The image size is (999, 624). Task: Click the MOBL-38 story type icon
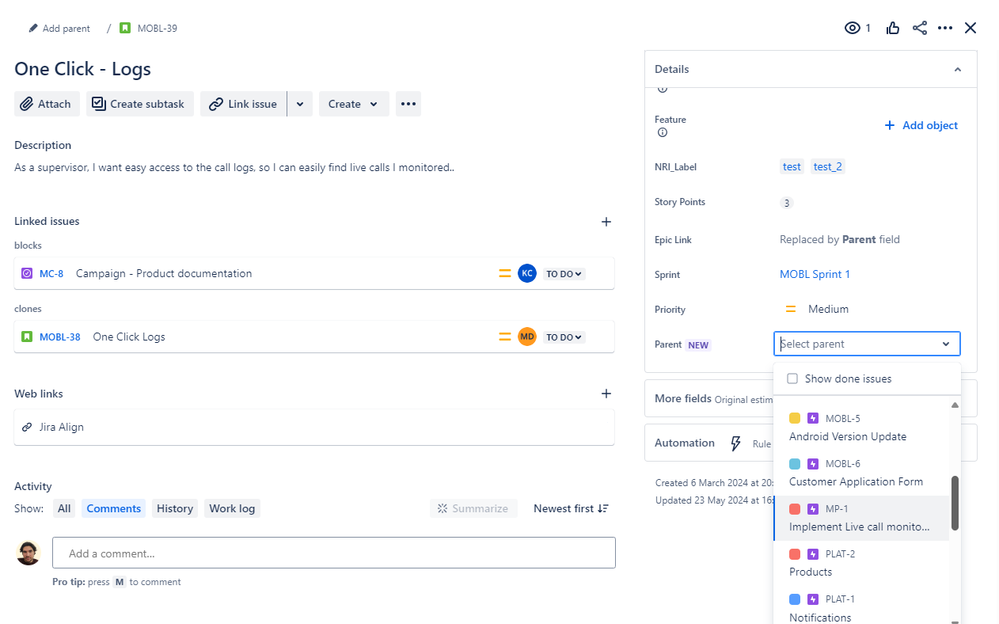(27, 337)
